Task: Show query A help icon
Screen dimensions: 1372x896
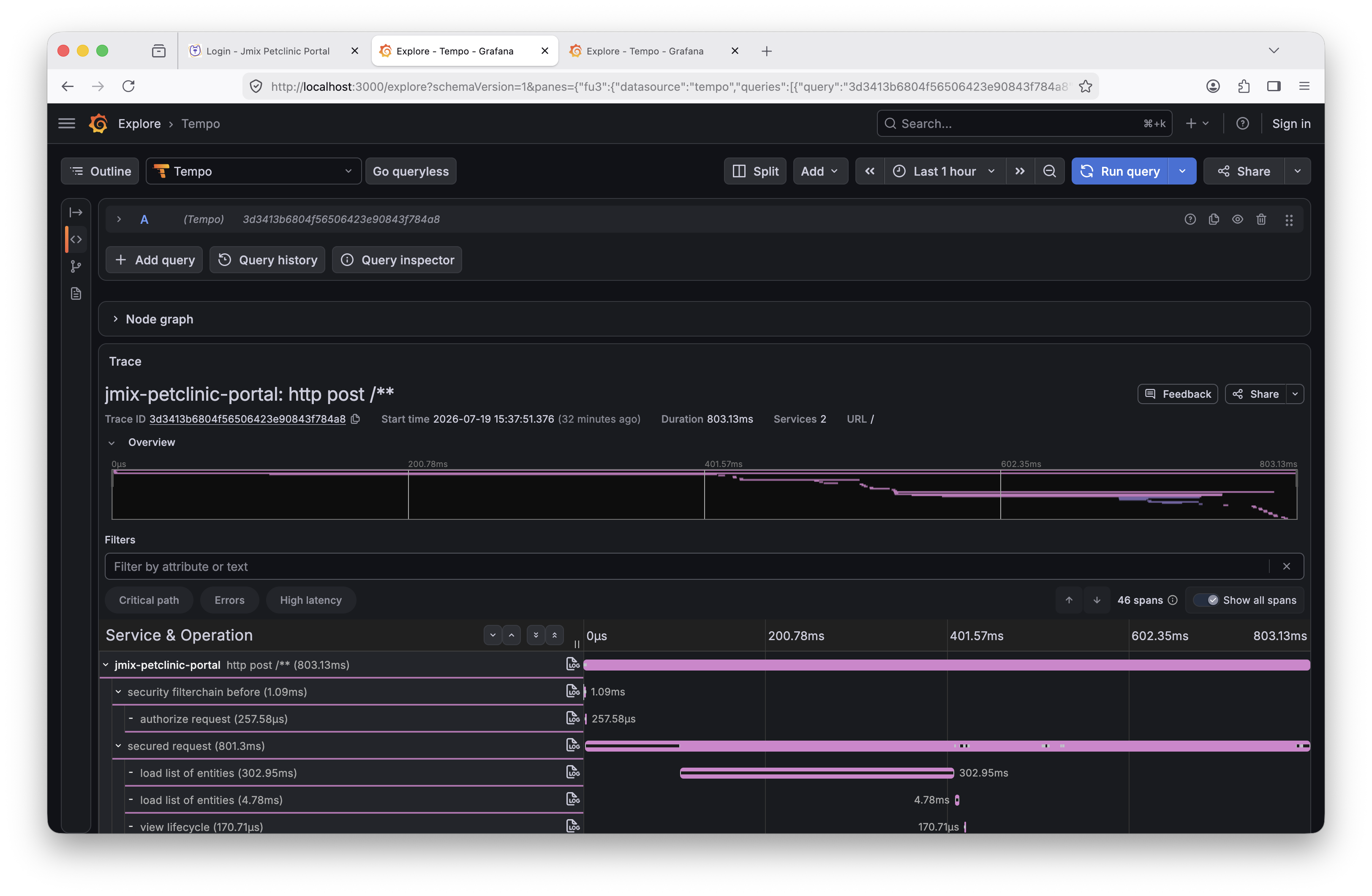Action: [x=1190, y=220]
